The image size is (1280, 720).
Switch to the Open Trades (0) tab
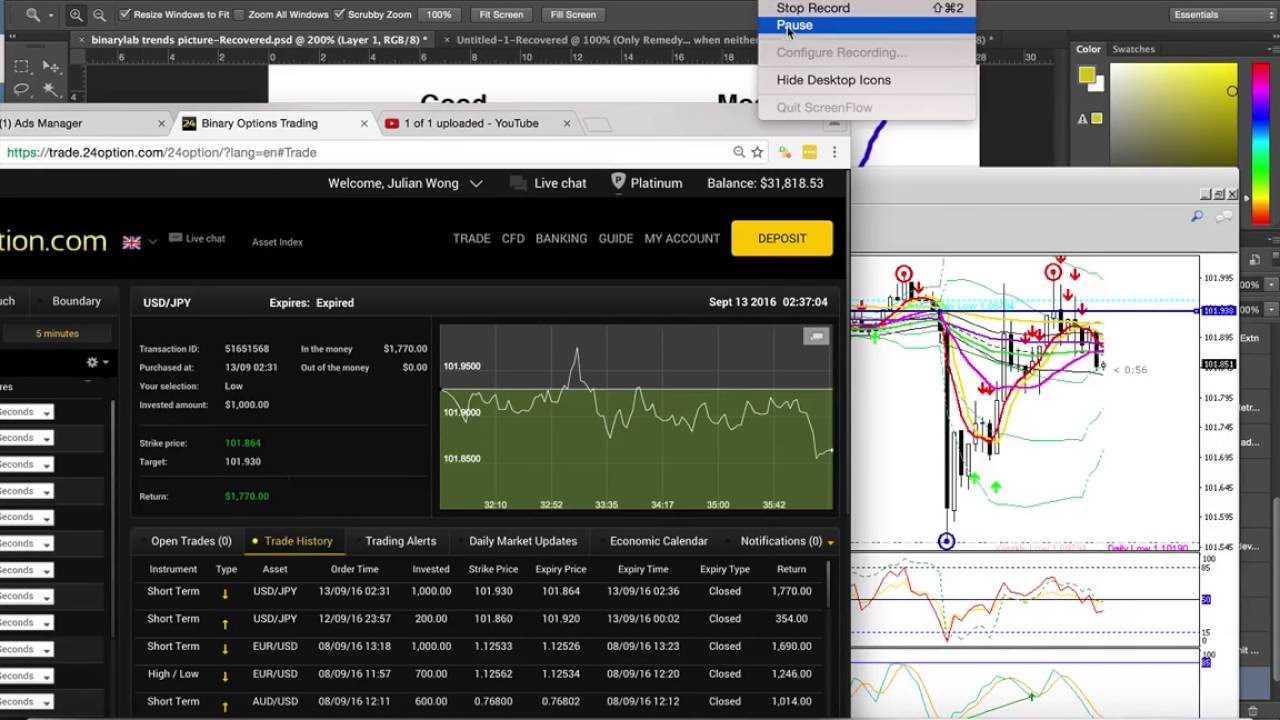pos(191,541)
